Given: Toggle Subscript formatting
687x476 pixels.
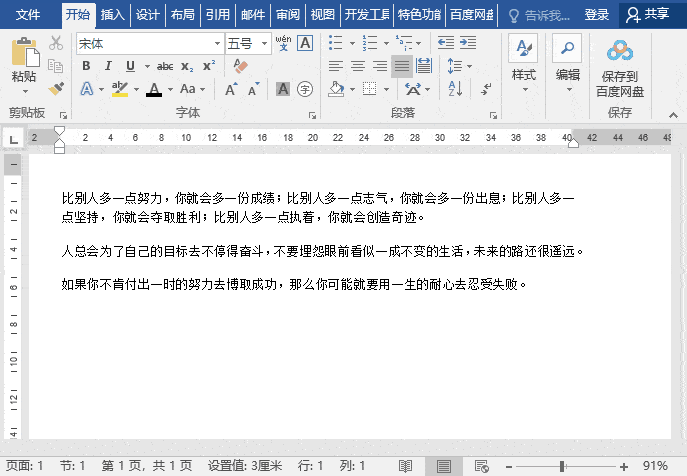Looking at the screenshot, I should click(187, 66).
